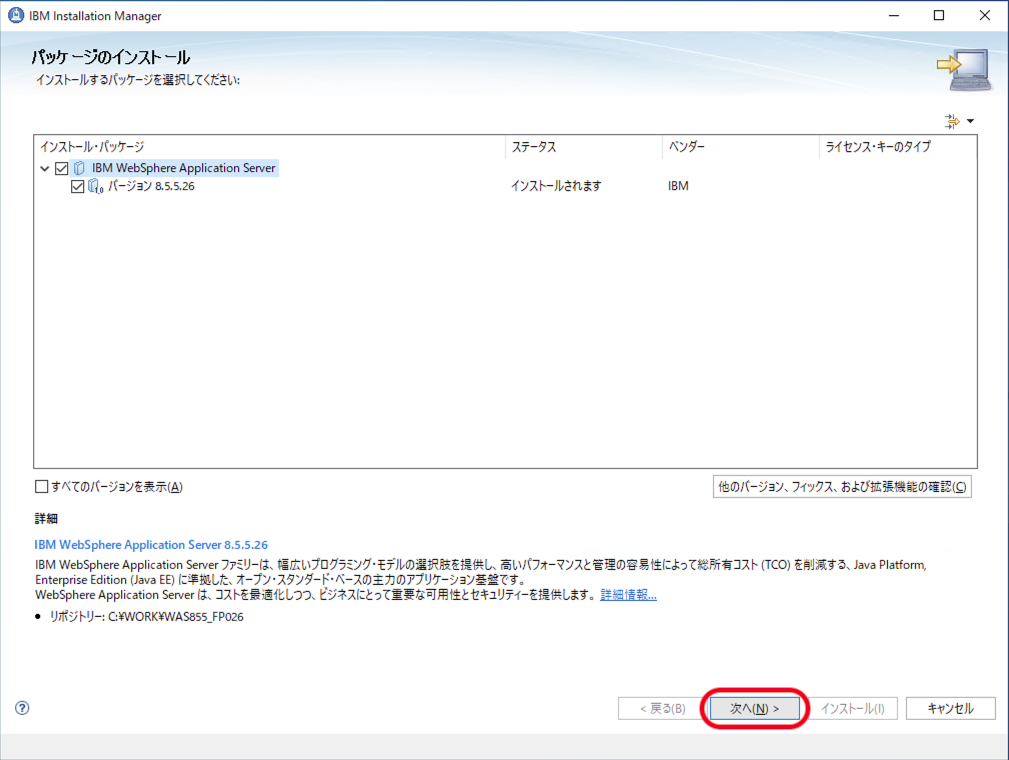This screenshot has height=760, width=1009.
Task: Click the version 8.5.5.26 package icon
Action: click(x=95, y=187)
